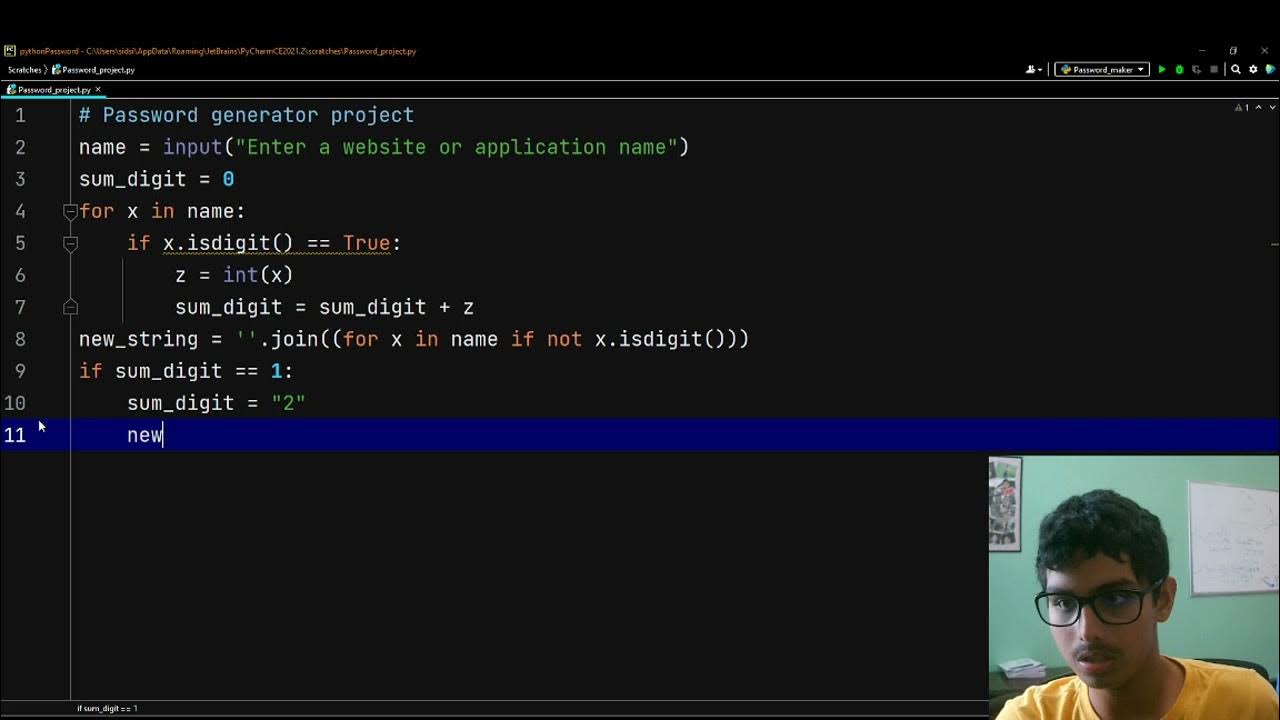
Task: Click line number 8 in the gutter
Action: [x=20, y=339]
